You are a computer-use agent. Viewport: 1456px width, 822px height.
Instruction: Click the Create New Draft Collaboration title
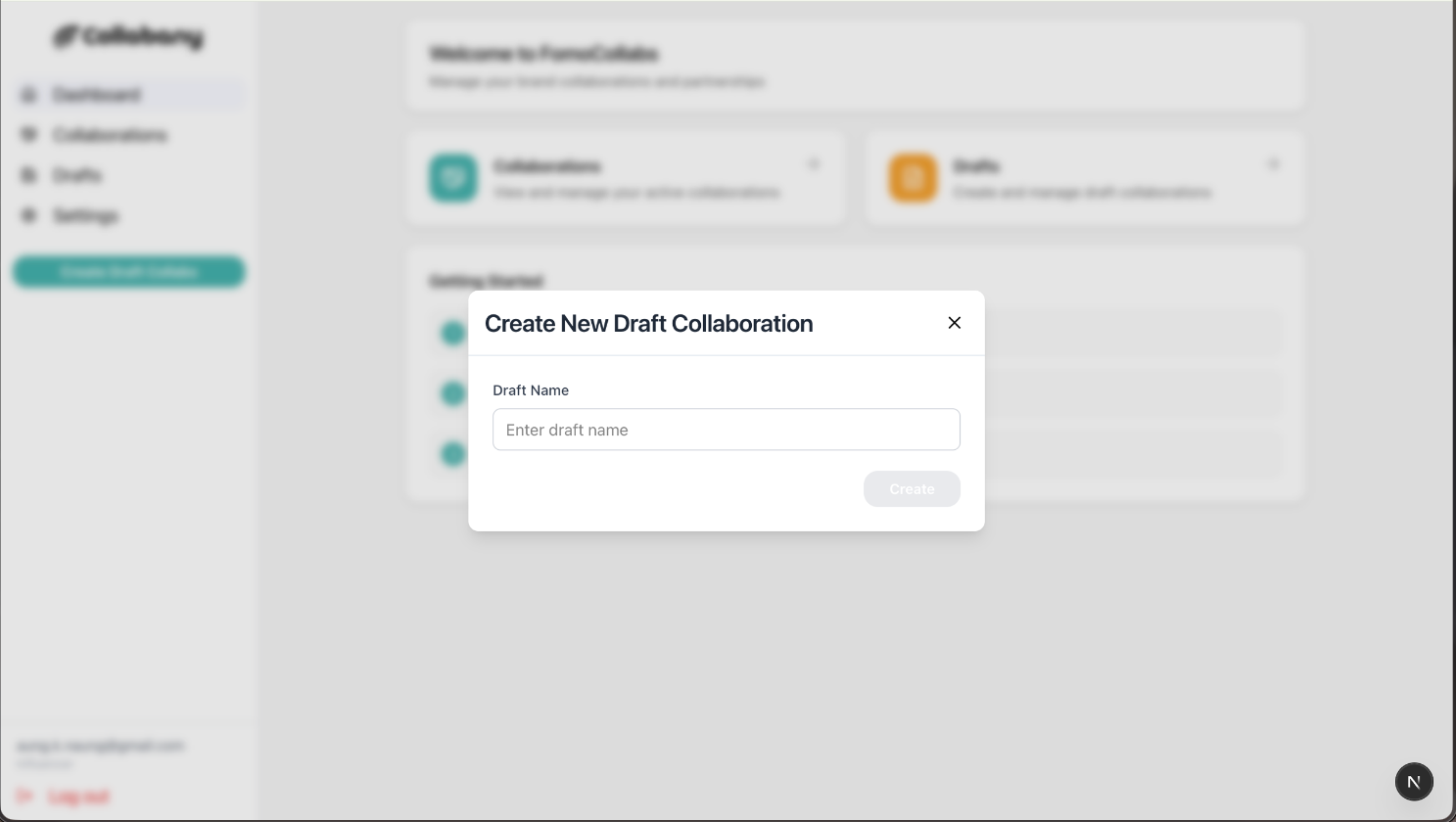point(649,324)
